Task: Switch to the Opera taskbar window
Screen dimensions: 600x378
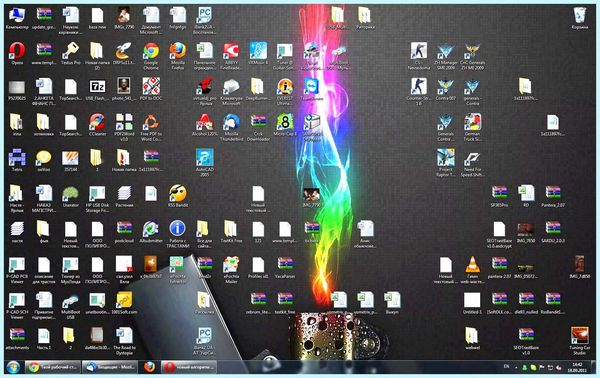Action: click(x=189, y=367)
